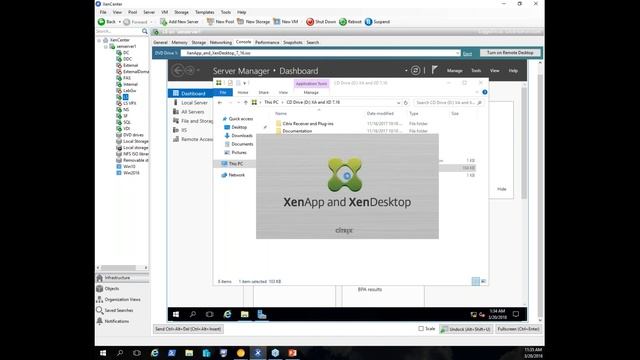
Task: Click Explorer up-directory arrow
Action: click(246, 103)
